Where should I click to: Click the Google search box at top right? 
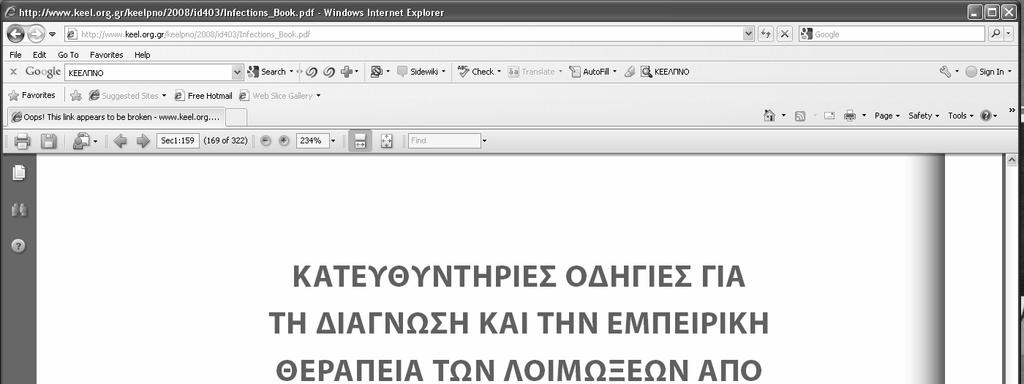click(892, 34)
